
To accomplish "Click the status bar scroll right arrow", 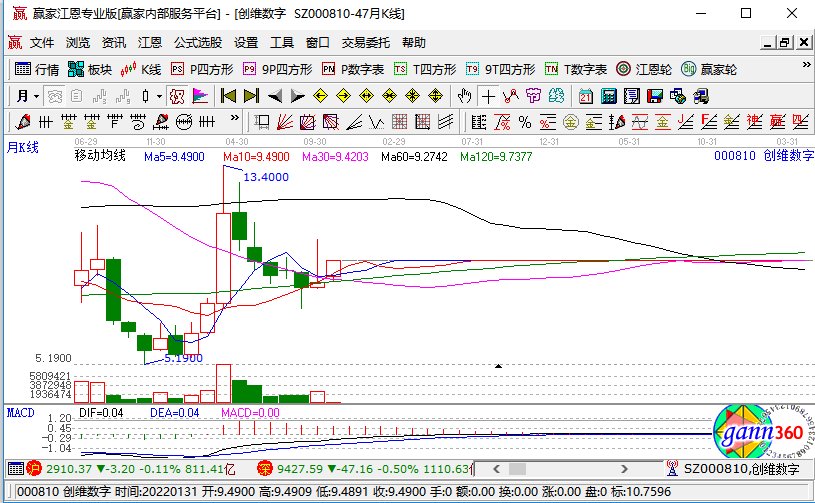I will (624, 469).
